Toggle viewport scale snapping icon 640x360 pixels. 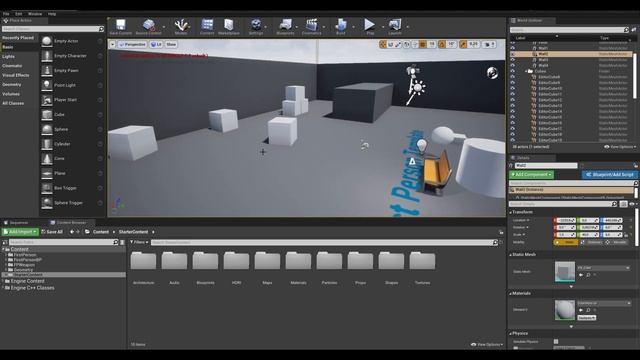[463, 44]
